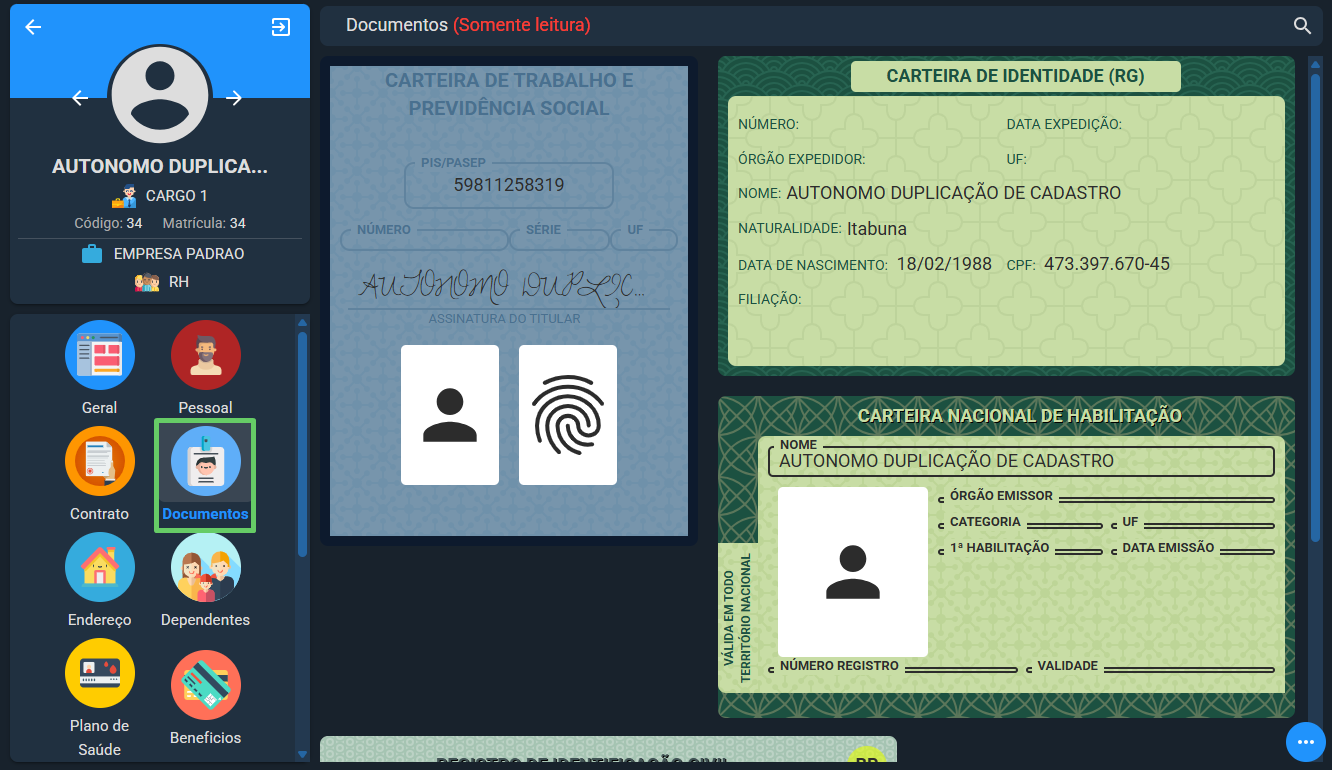Image resolution: width=1332 pixels, height=770 pixels.
Task: Click the work card NÚMERO field
Action: coord(424,240)
